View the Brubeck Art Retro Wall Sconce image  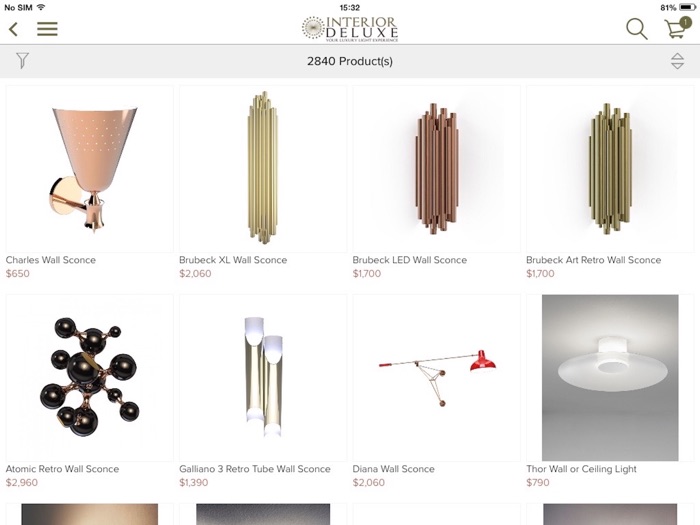pyautogui.click(x=610, y=169)
